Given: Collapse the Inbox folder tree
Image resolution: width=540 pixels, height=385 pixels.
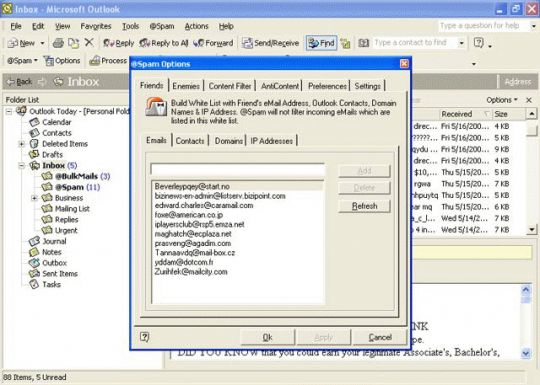Looking at the screenshot, I should pos(22,166).
